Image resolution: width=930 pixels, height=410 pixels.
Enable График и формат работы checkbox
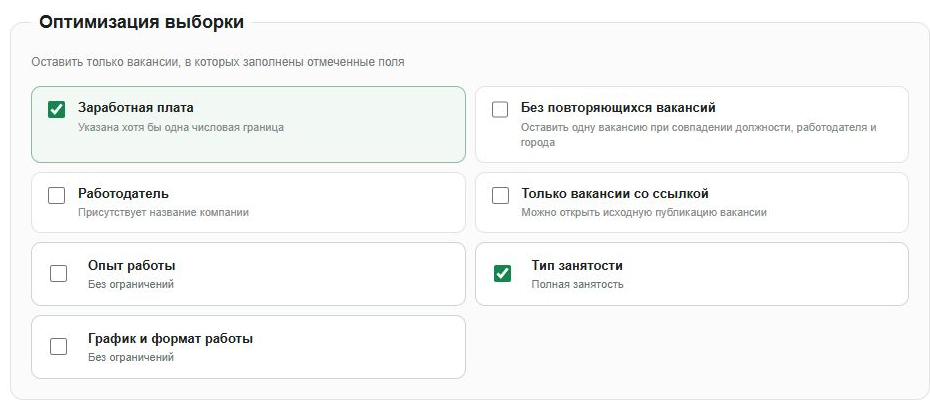[x=59, y=347]
